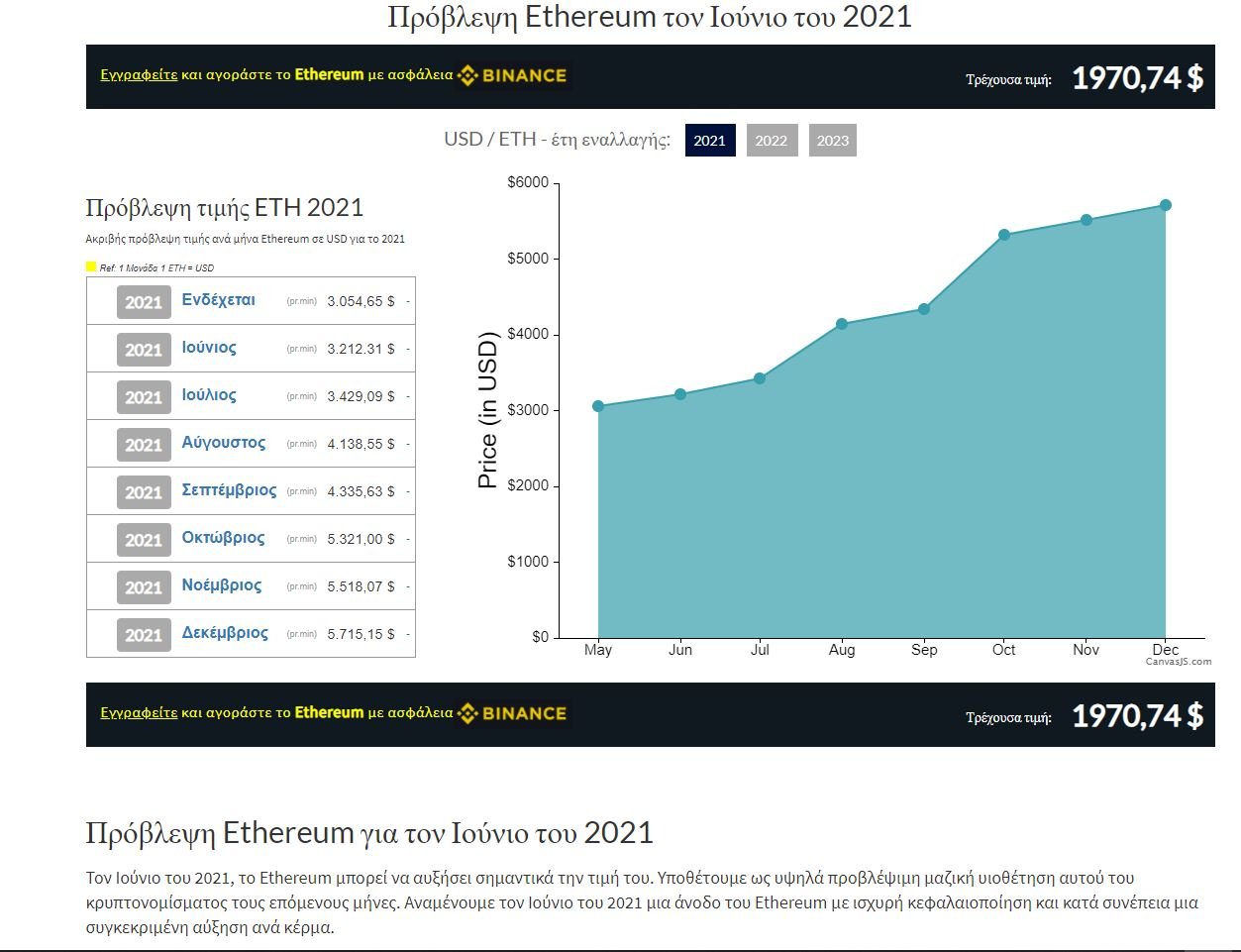
Task: Click the Oct data point on chart
Action: coord(1004,235)
